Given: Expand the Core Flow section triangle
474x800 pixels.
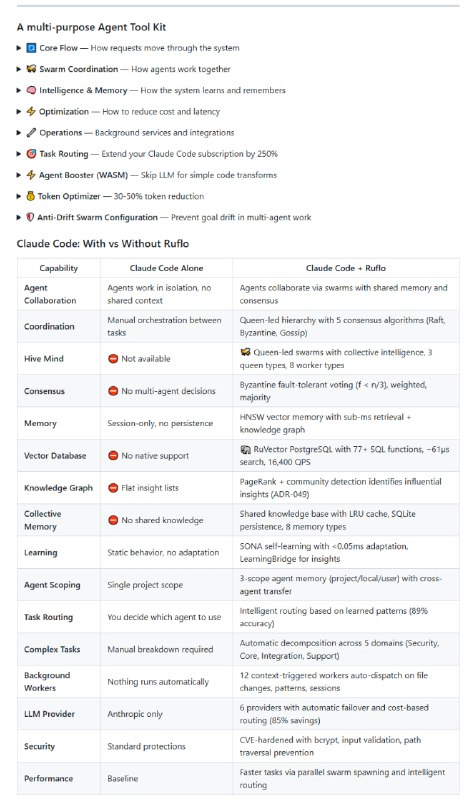Looking at the screenshot, I should [19, 48].
